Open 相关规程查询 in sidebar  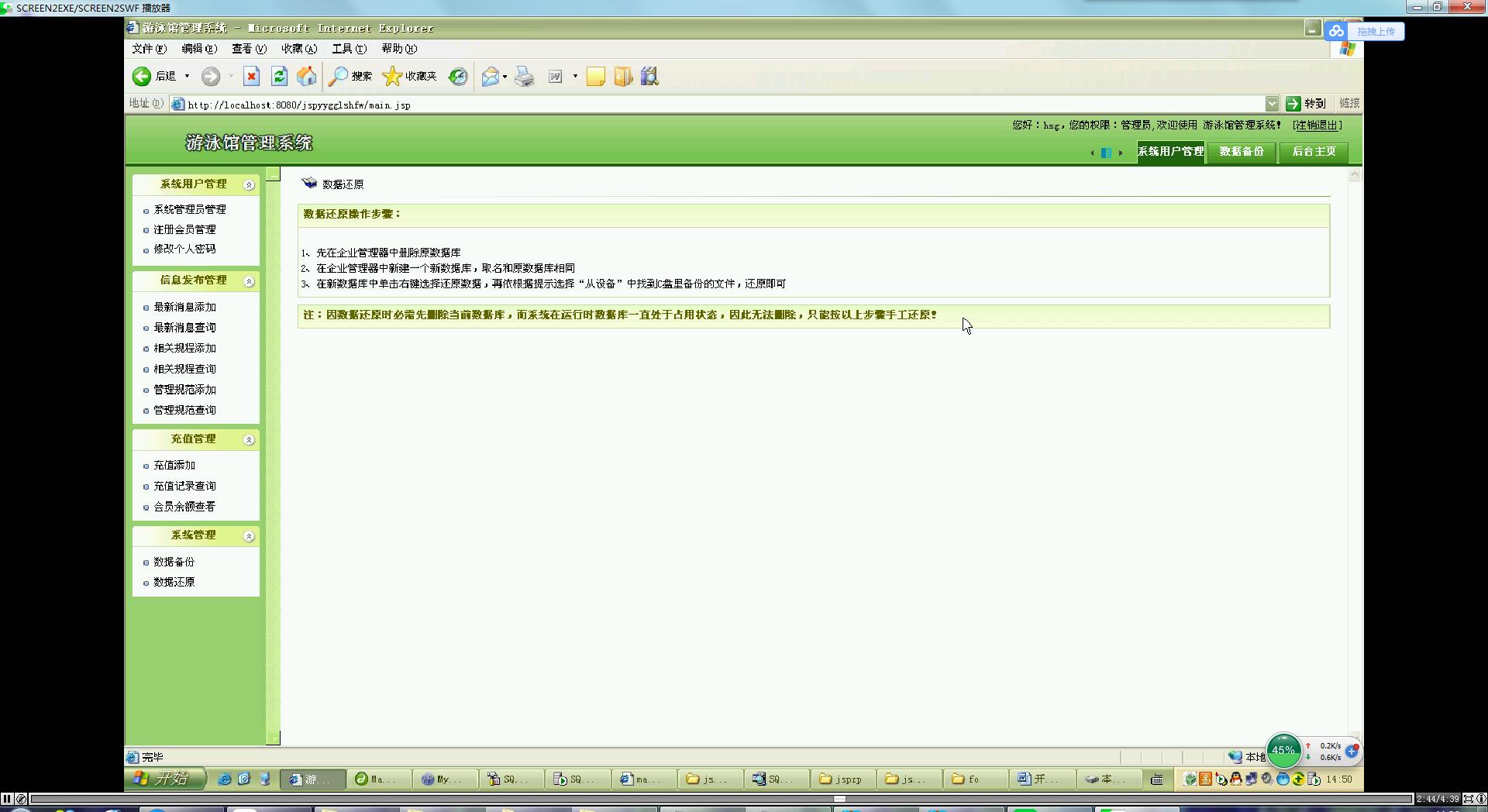[184, 369]
